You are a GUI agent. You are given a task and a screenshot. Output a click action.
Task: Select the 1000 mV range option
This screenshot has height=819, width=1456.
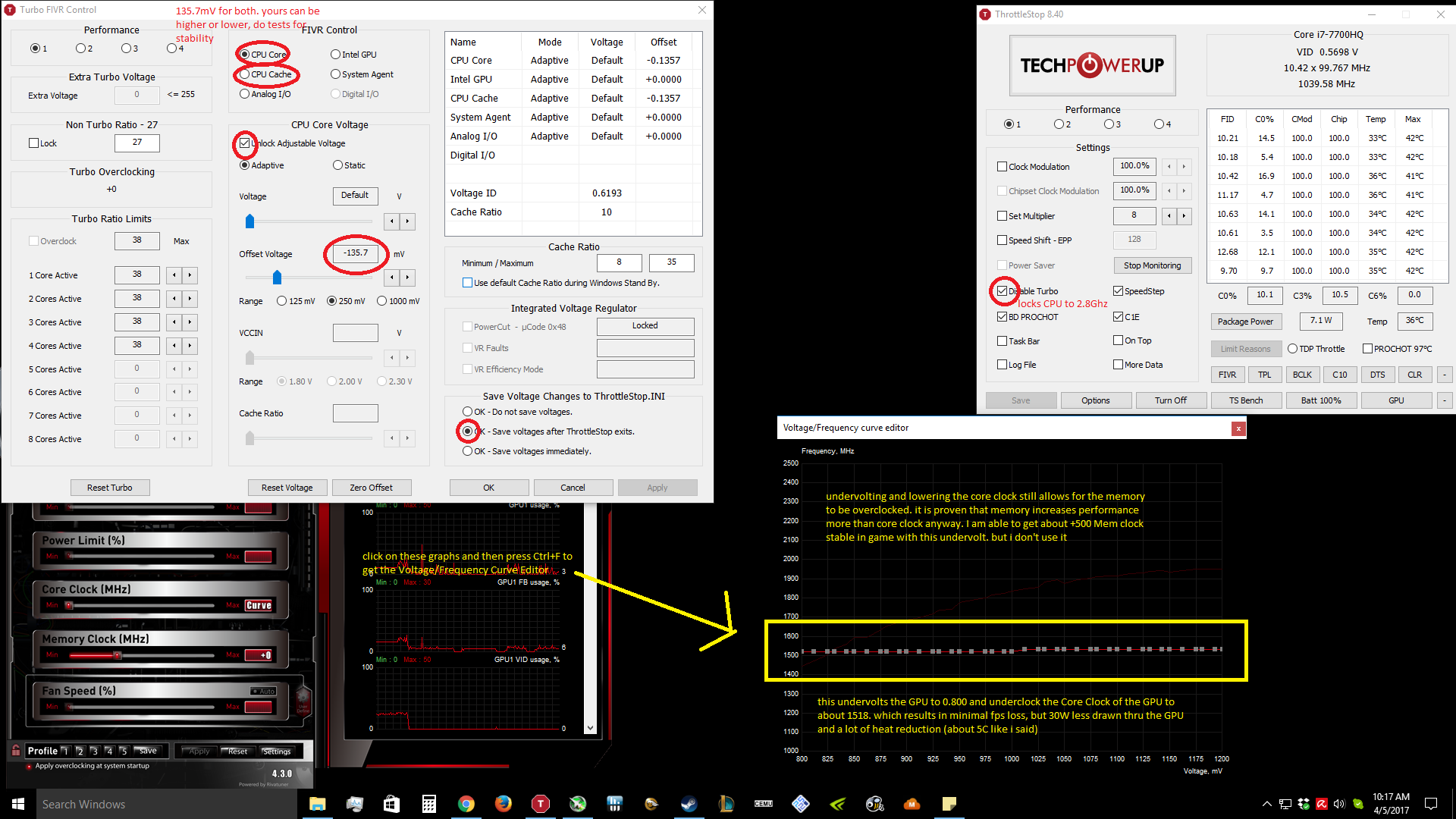[x=381, y=301]
